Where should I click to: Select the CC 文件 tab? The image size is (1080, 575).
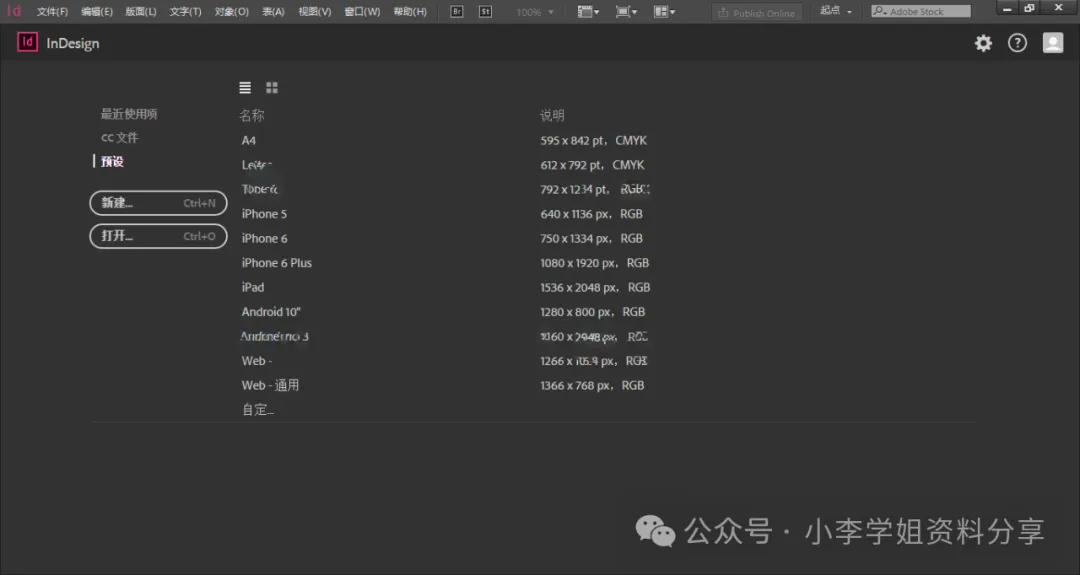pyautogui.click(x=120, y=138)
